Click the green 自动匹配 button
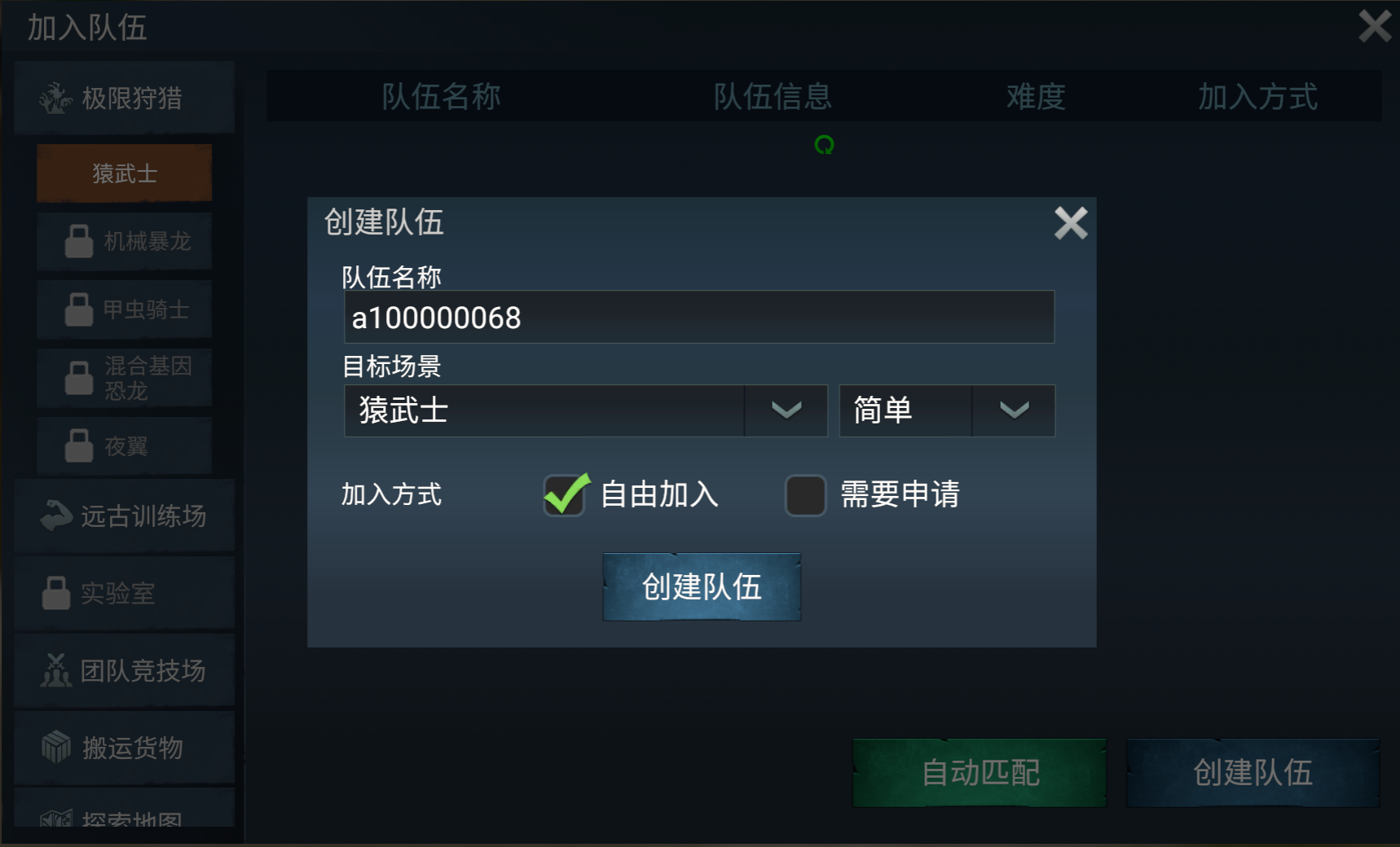This screenshot has height=847, width=1400. point(980,773)
